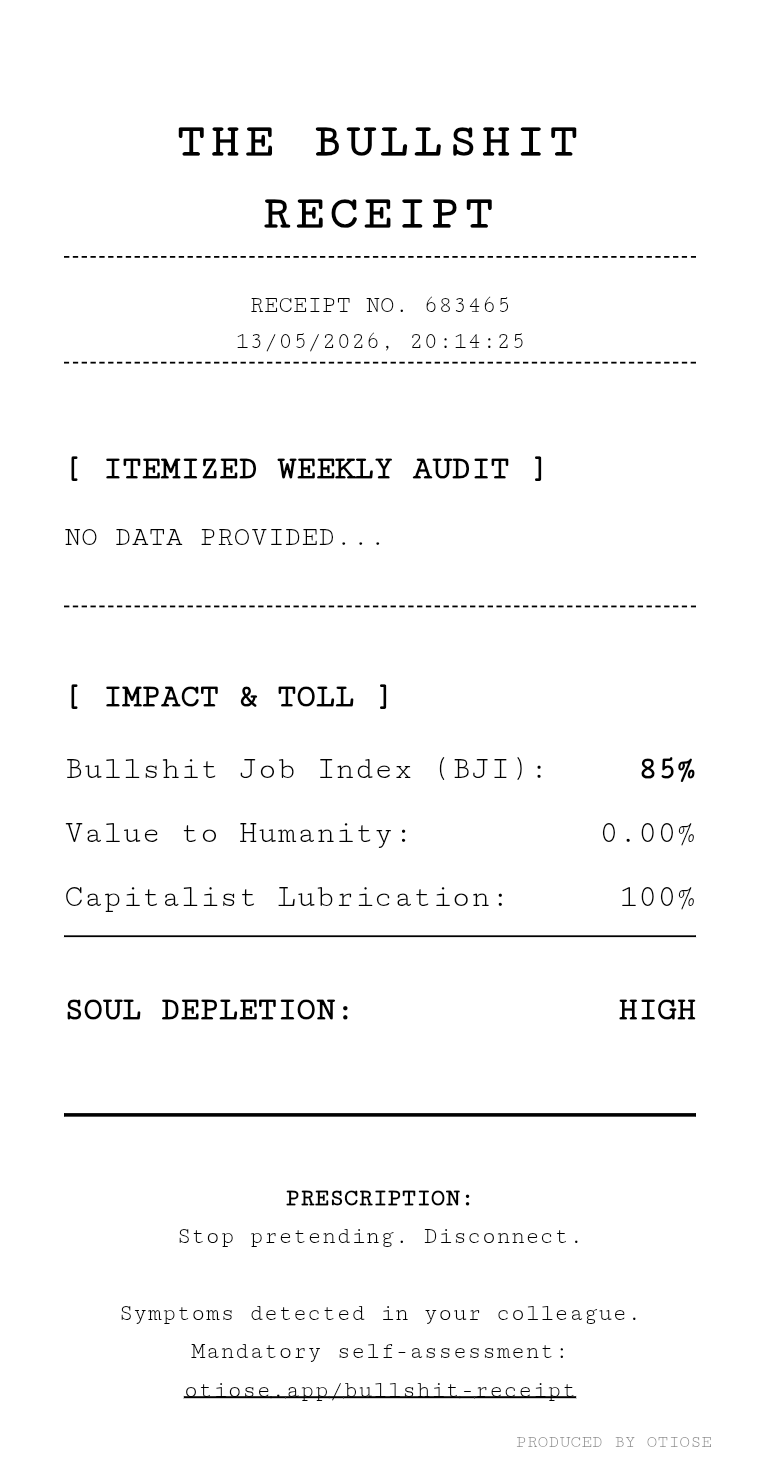Click the Mandatory self-assessment text

point(380,1352)
